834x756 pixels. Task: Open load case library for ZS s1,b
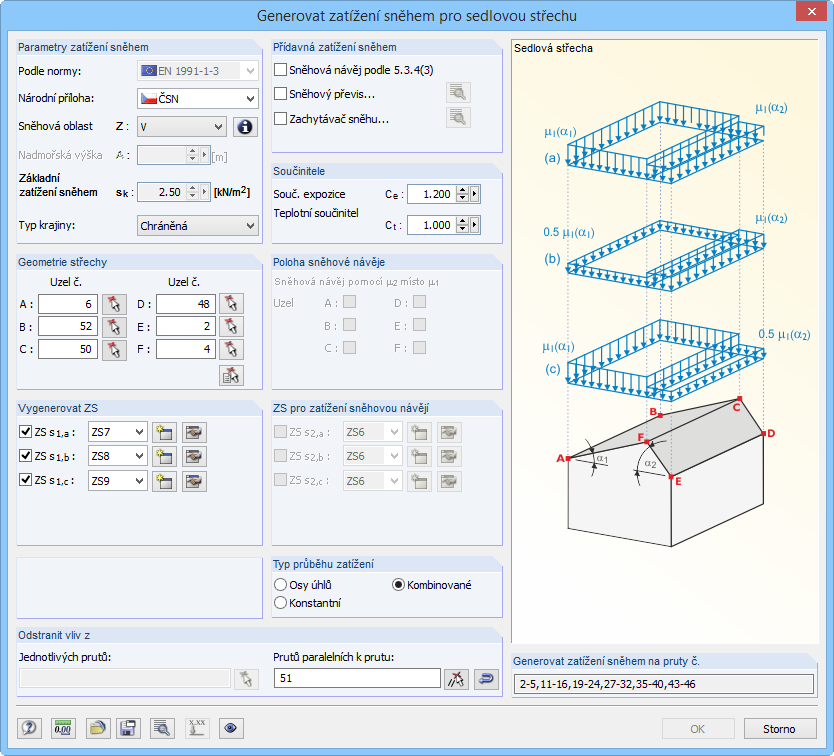(x=194, y=456)
